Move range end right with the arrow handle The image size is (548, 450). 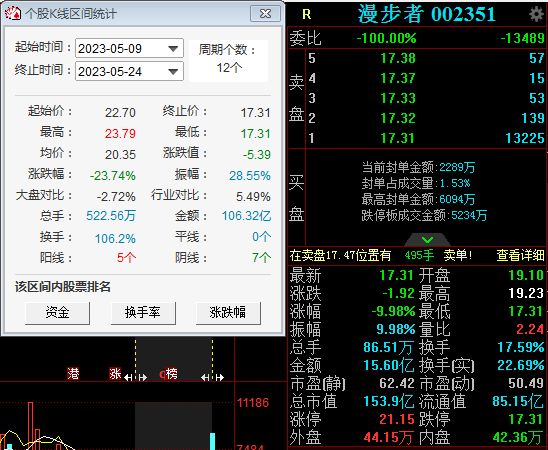click(219, 377)
